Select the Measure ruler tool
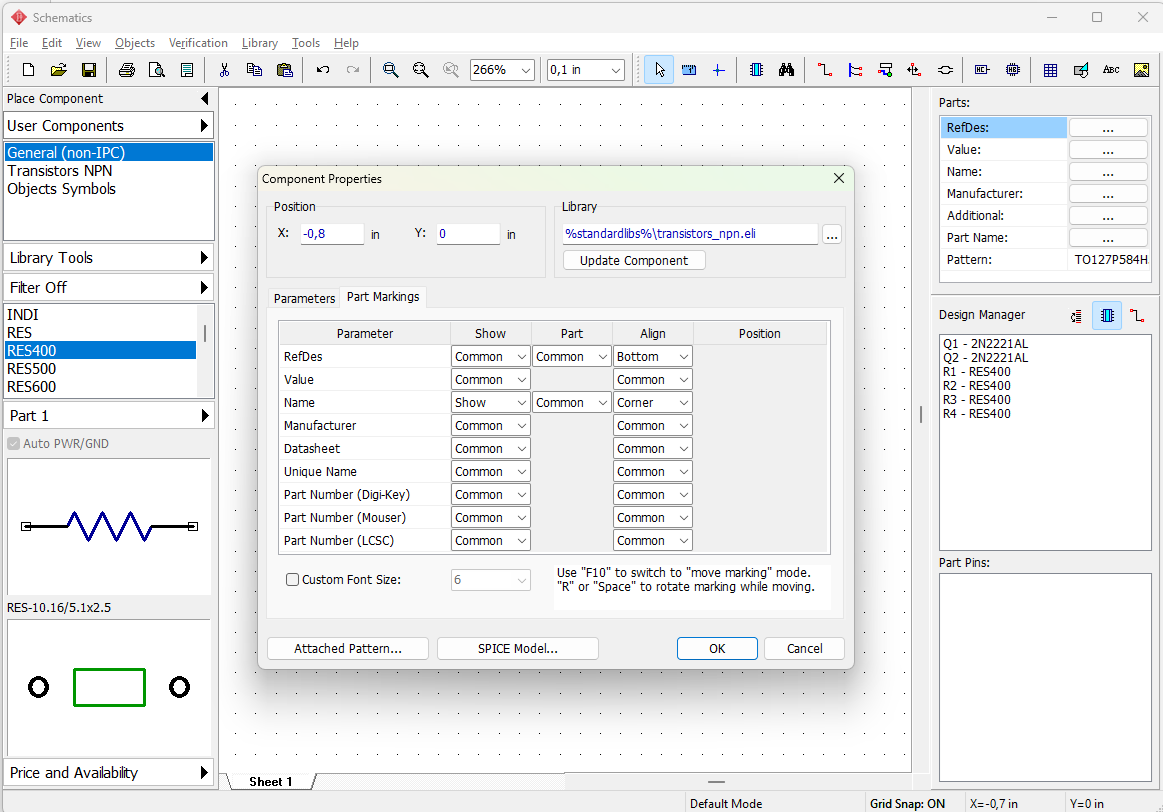 689,70
